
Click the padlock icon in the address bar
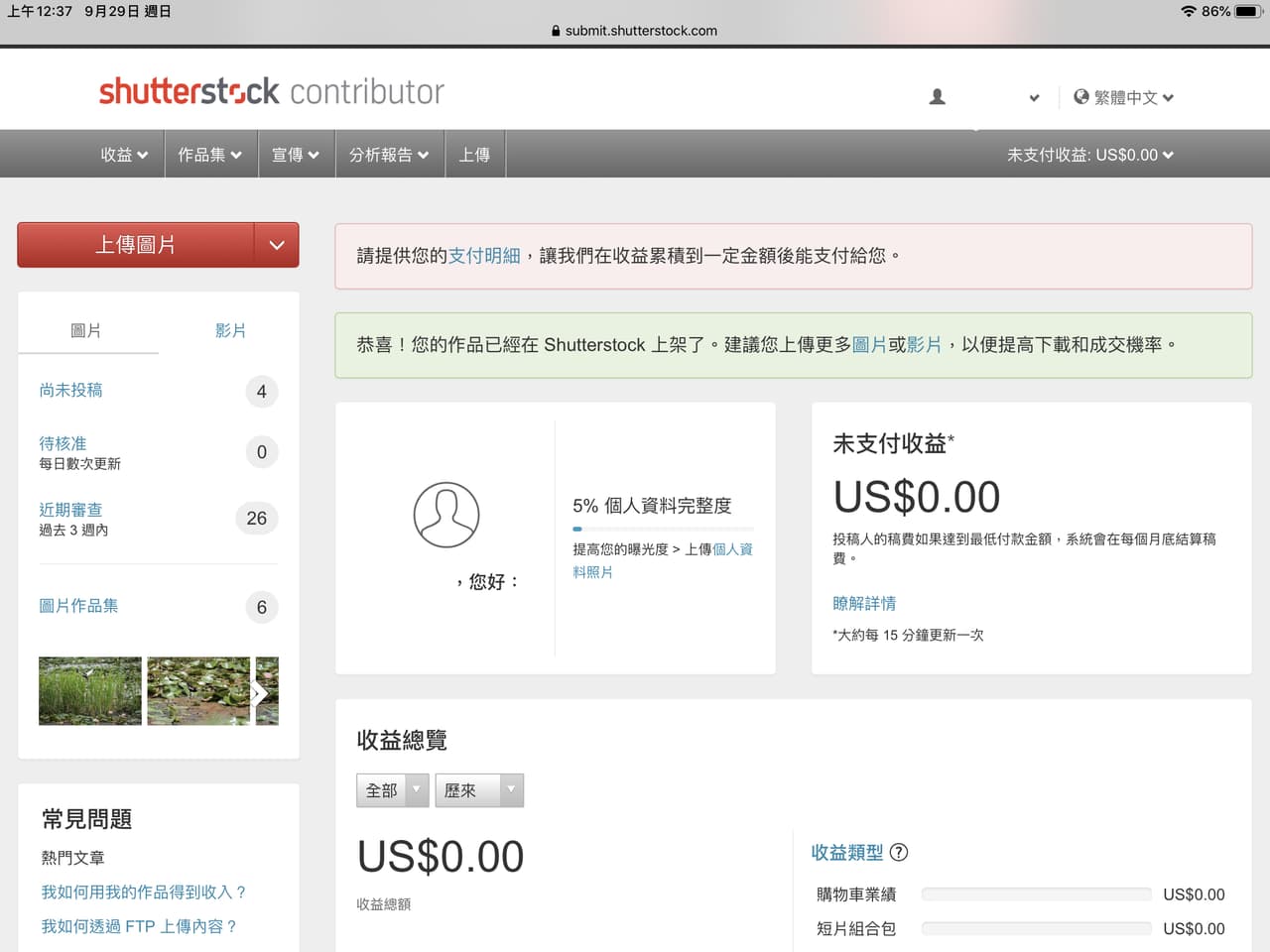coord(555,31)
